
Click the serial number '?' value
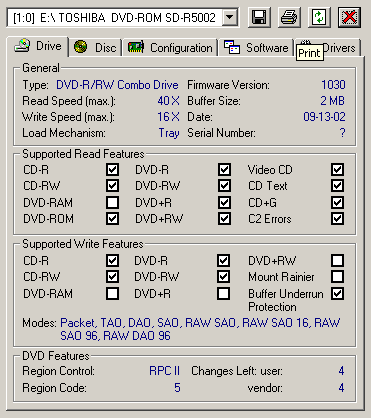(342, 133)
